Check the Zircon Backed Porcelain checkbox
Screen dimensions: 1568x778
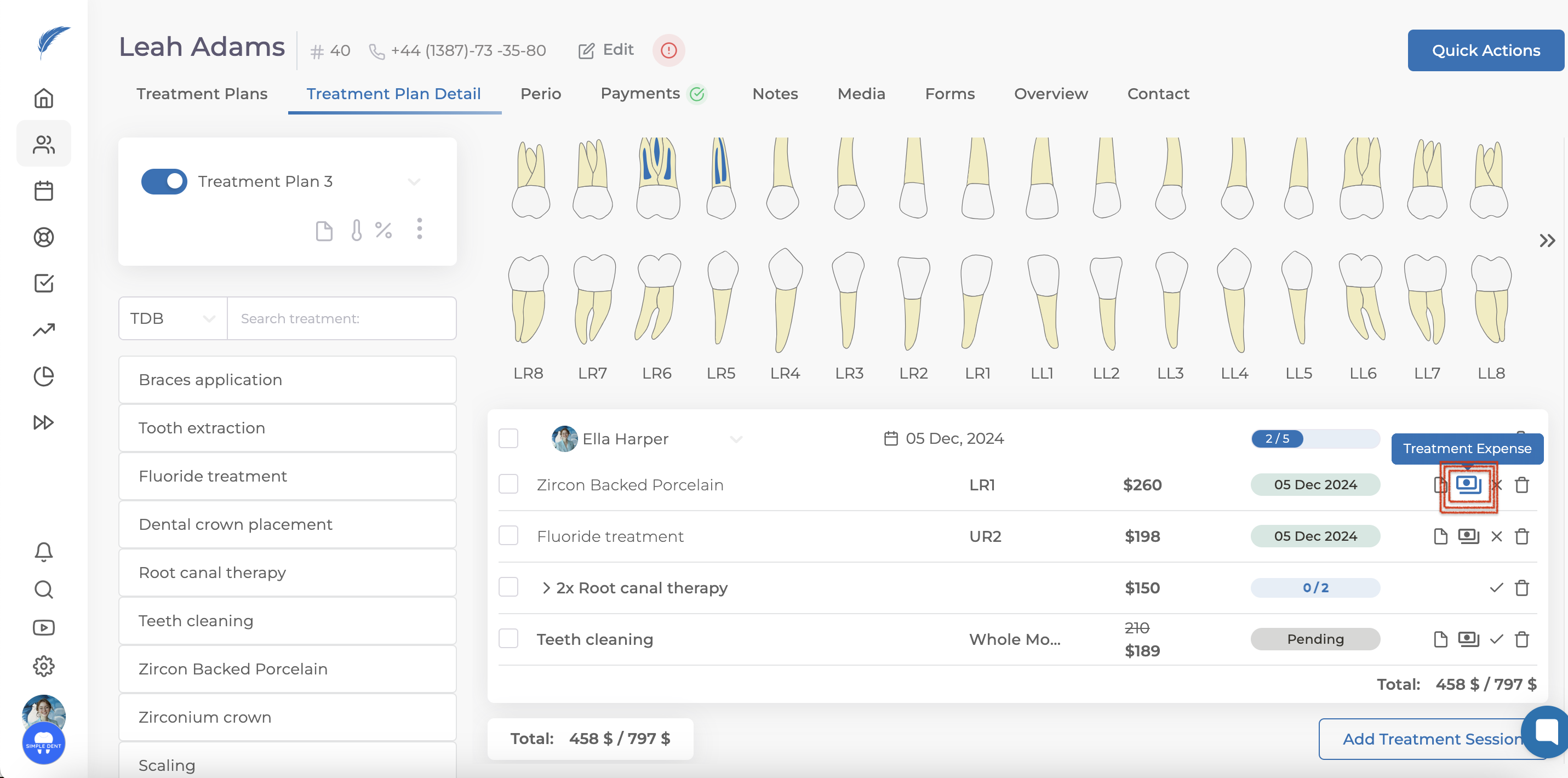(x=508, y=484)
